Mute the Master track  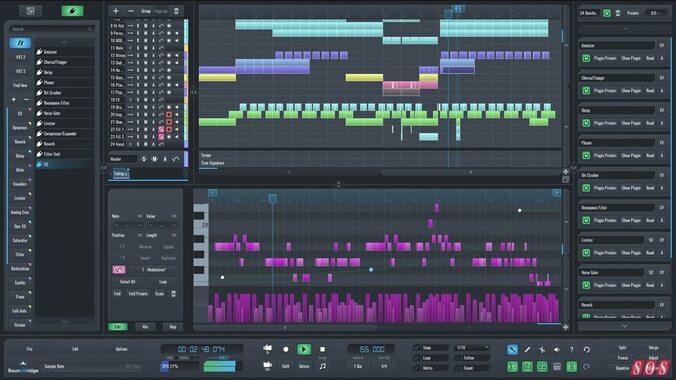155,159
